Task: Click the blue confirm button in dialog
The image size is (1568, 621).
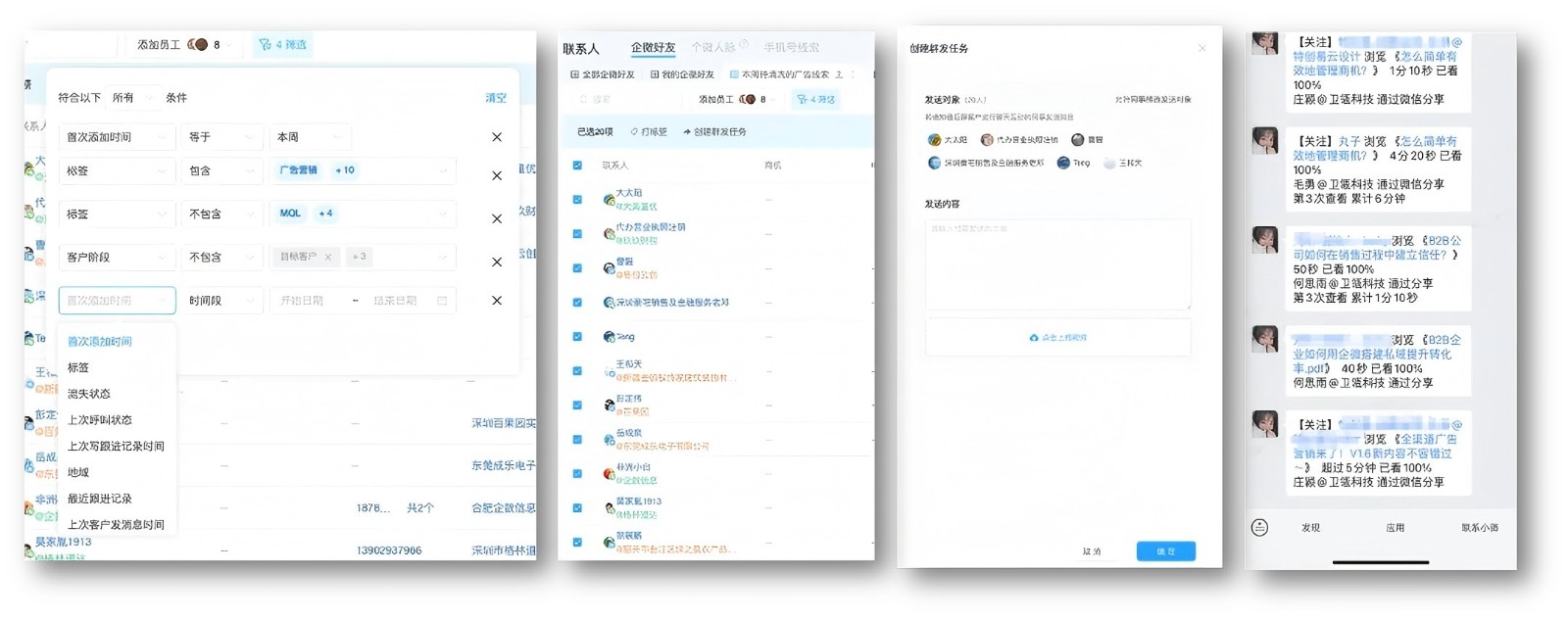Action: click(1165, 550)
